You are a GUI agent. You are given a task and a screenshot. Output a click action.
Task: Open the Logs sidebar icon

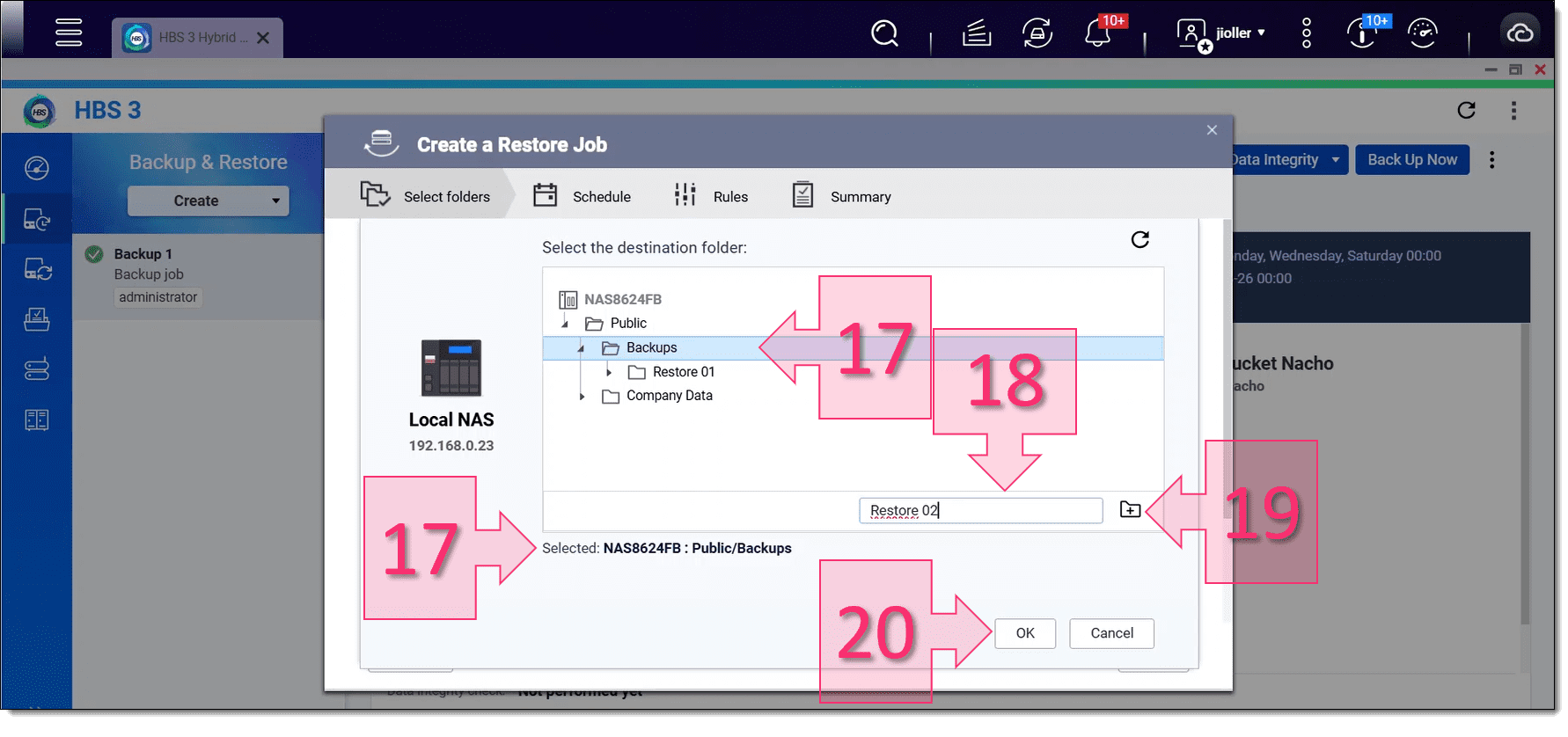tap(37, 420)
